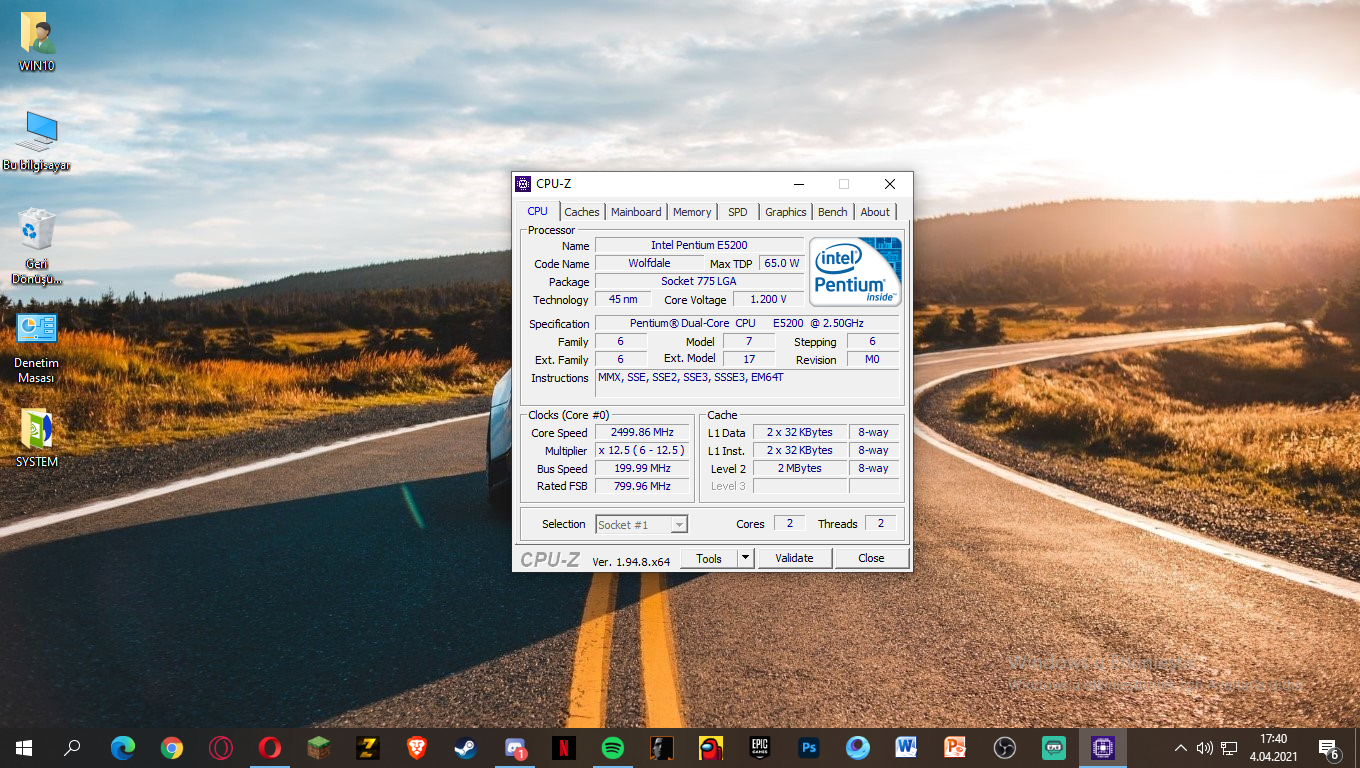Click the CPU-Z title bar app icon
The width and height of the screenshot is (1360, 768).
click(x=523, y=184)
